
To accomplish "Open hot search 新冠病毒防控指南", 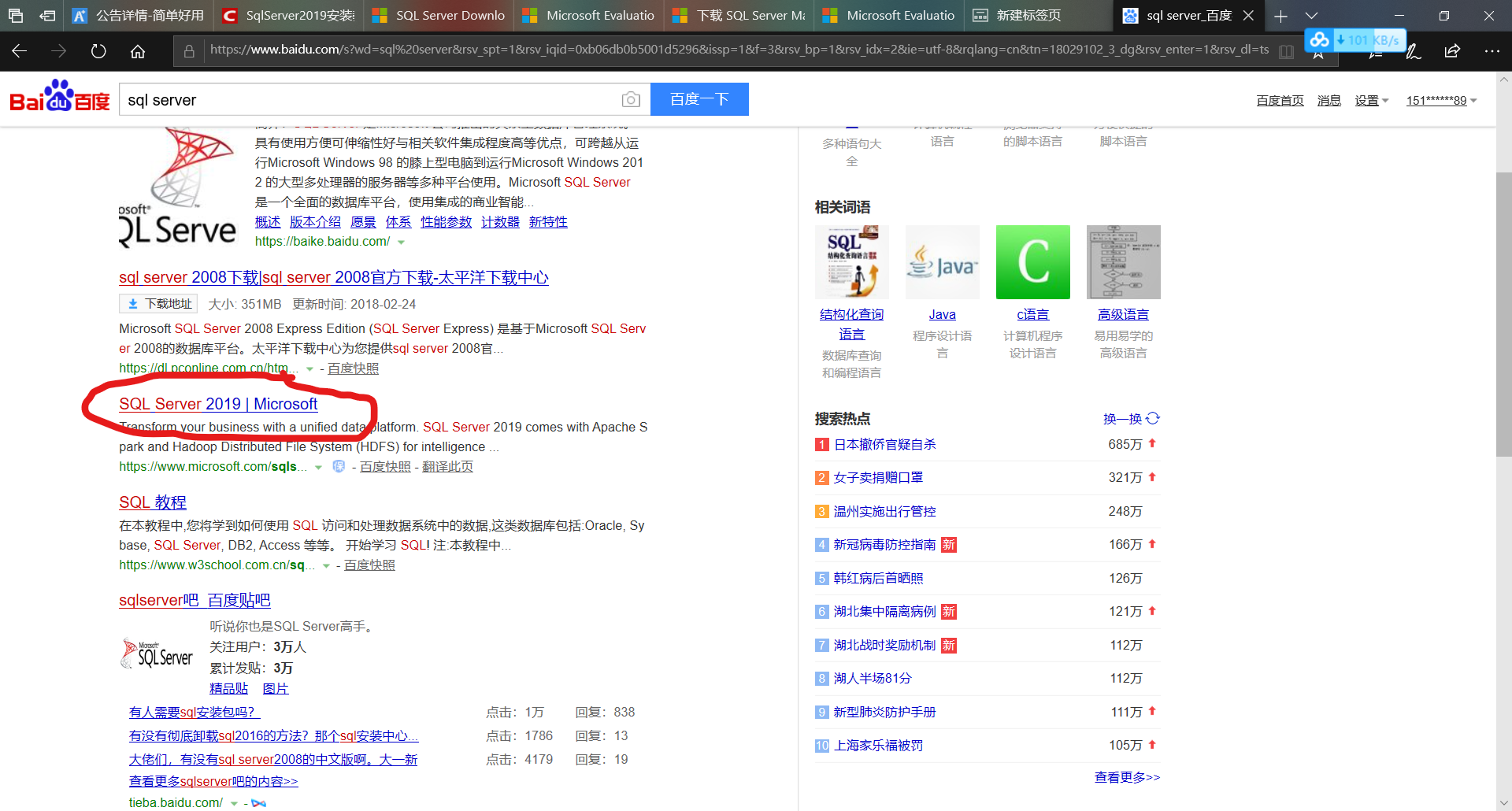I will click(x=884, y=544).
